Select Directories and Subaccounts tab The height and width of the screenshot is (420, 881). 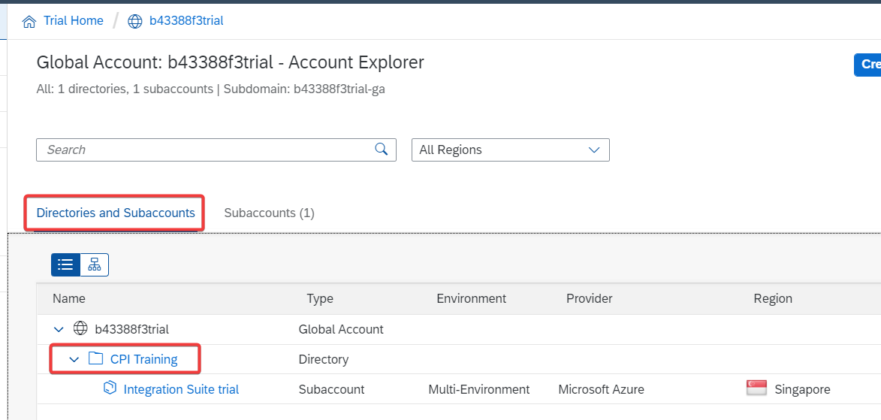[116, 213]
